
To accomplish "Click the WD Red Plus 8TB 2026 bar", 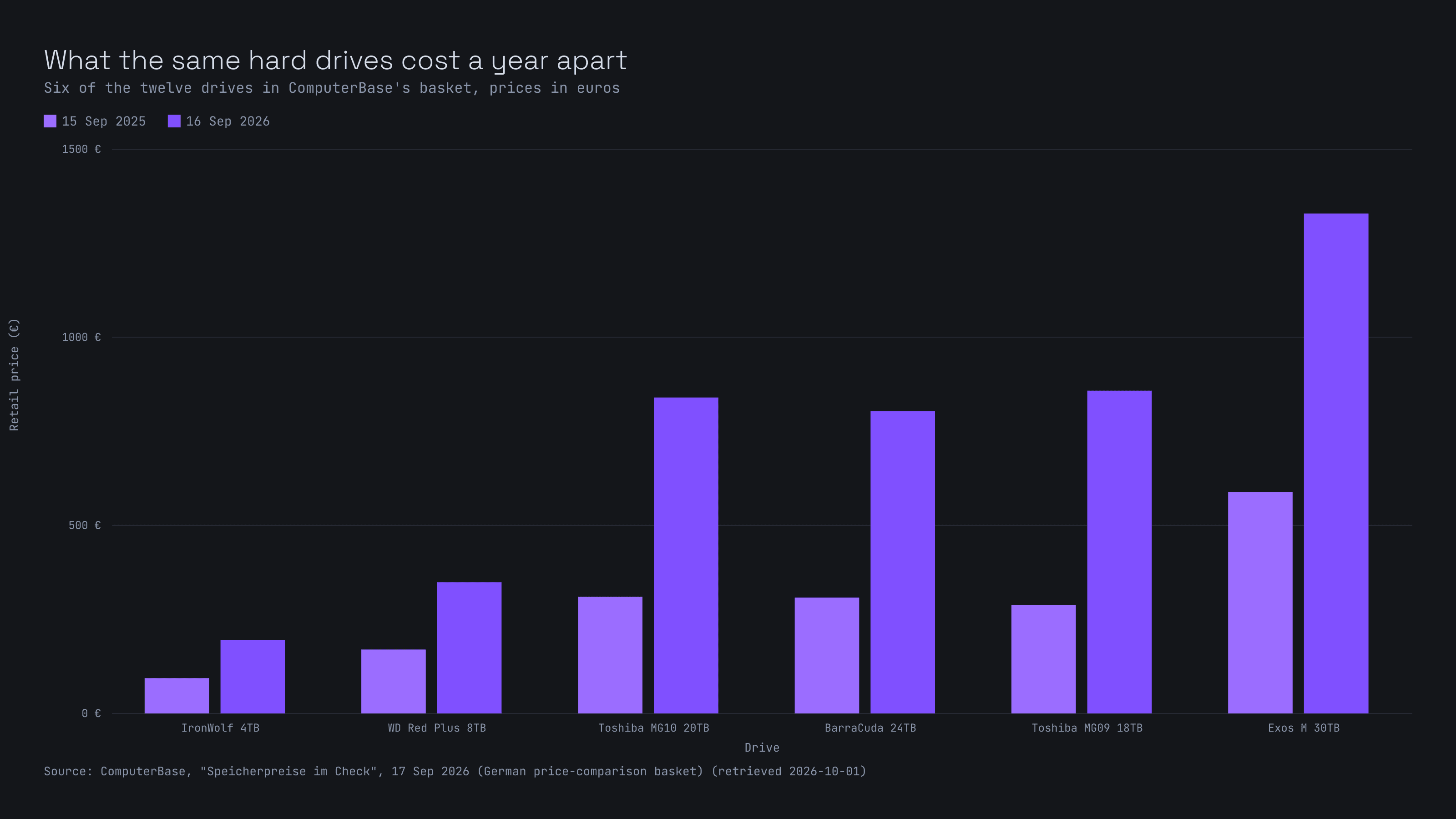I will click(469, 648).
